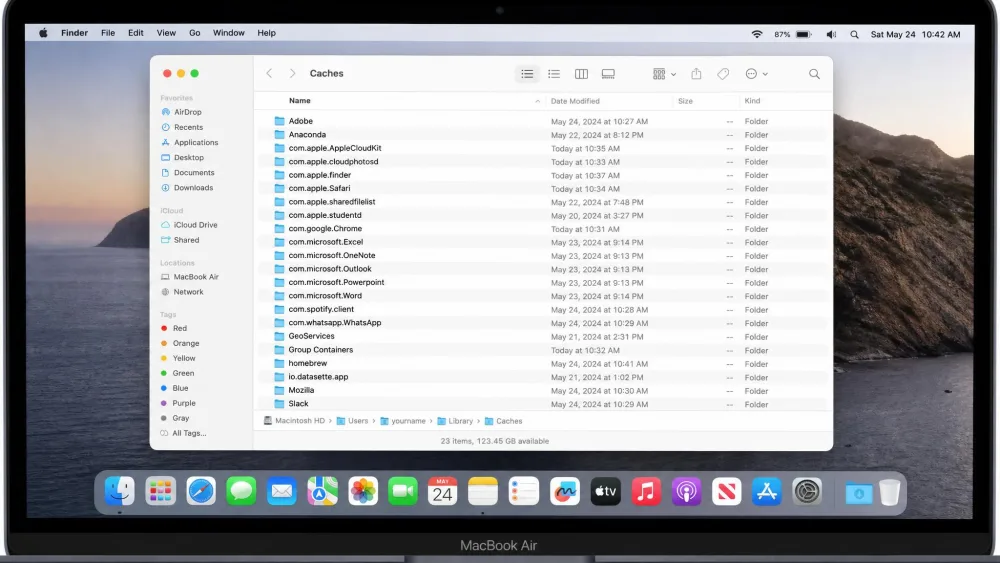Open Music from the Dock
The width and height of the screenshot is (1000, 563).
tap(645, 492)
